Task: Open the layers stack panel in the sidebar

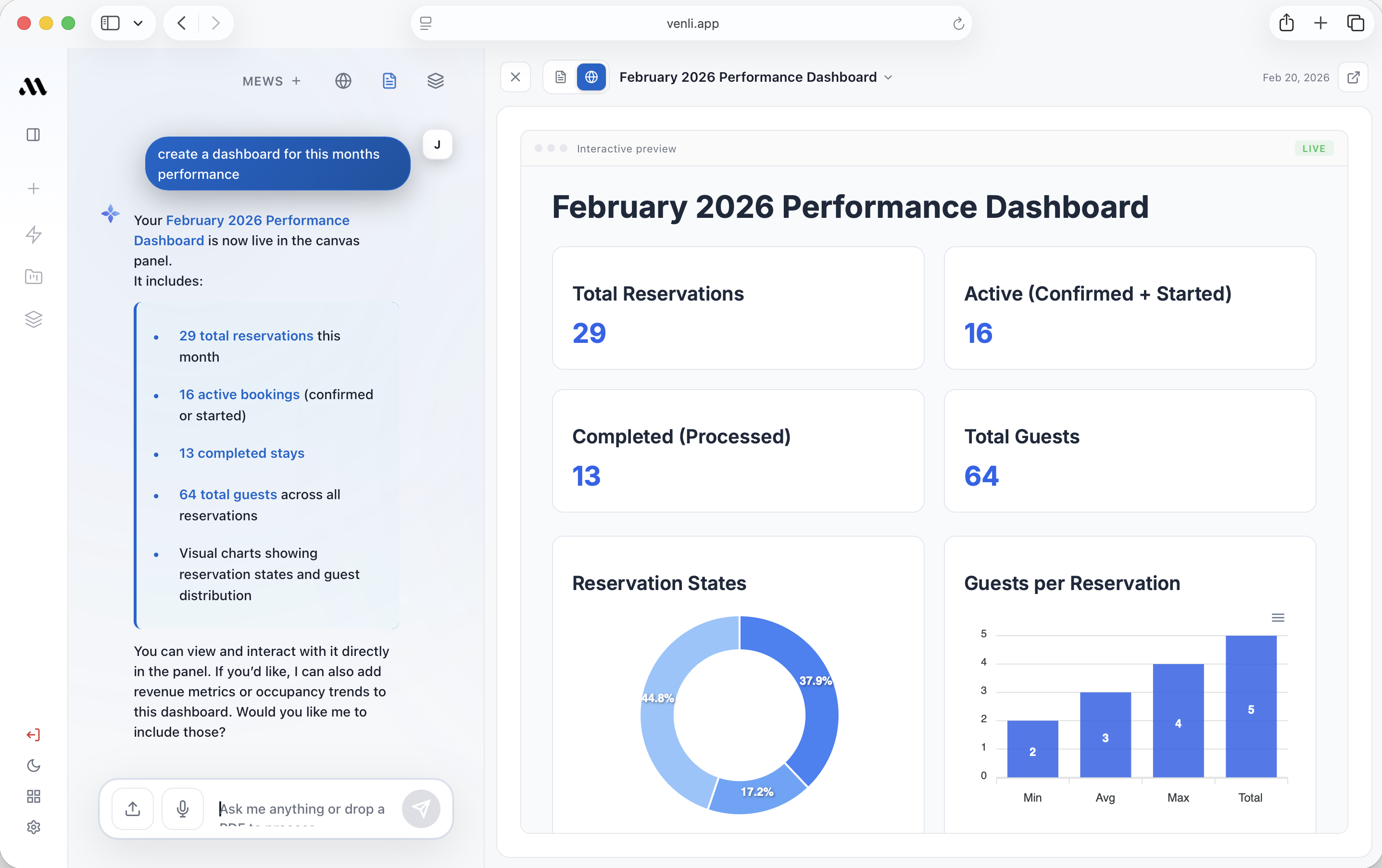Action: [x=33, y=319]
